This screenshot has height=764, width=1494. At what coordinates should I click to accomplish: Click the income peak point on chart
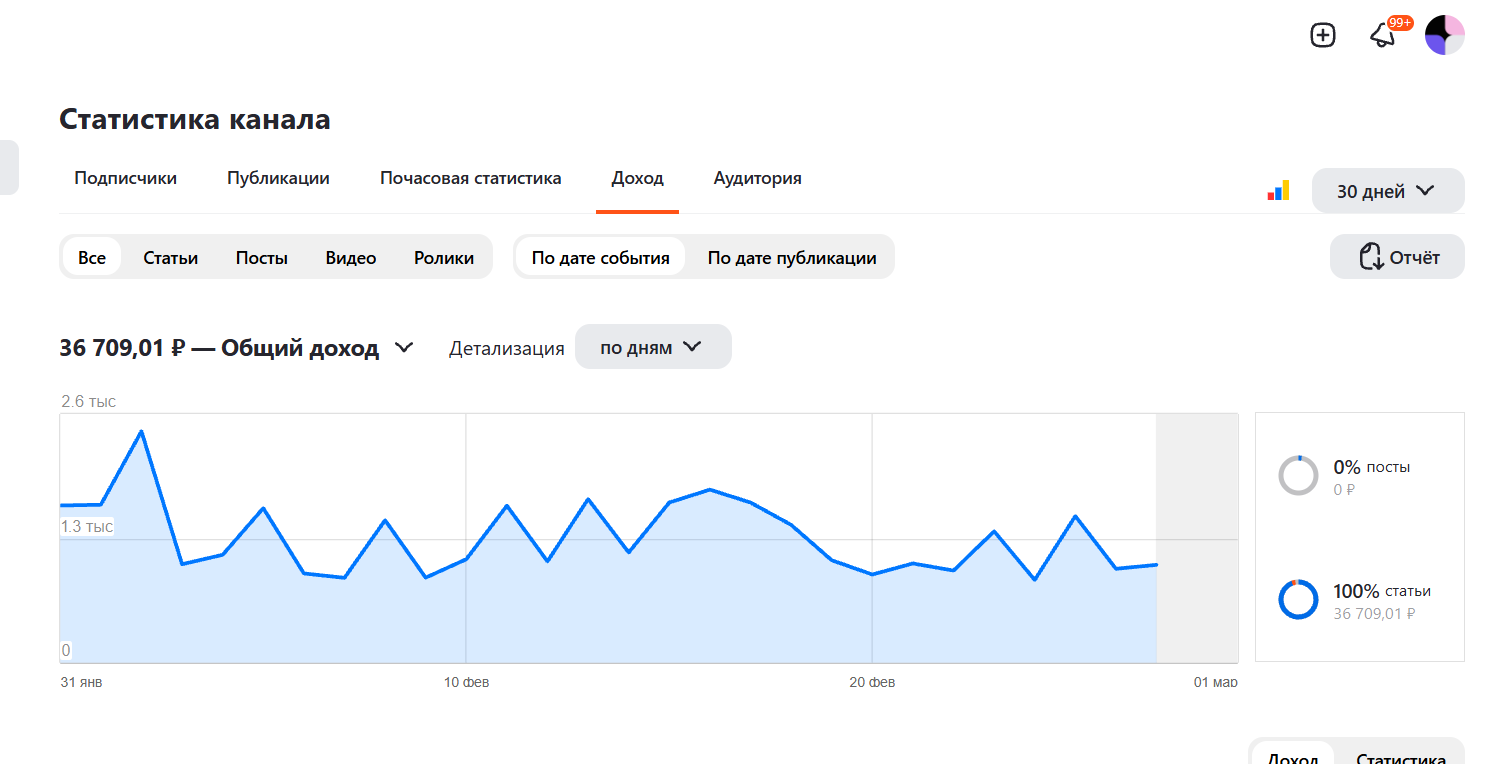pyautogui.click(x=142, y=431)
